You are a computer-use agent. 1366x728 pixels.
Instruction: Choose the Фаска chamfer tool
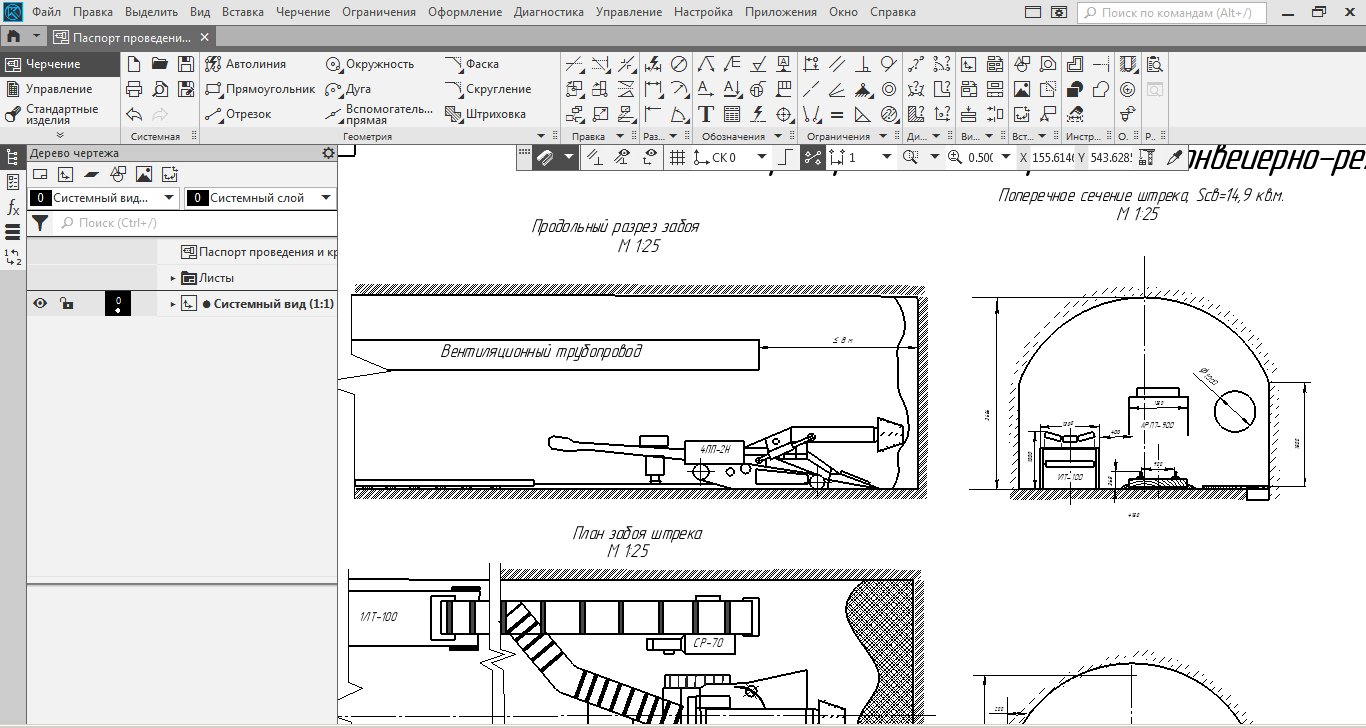tap(473, 64)
